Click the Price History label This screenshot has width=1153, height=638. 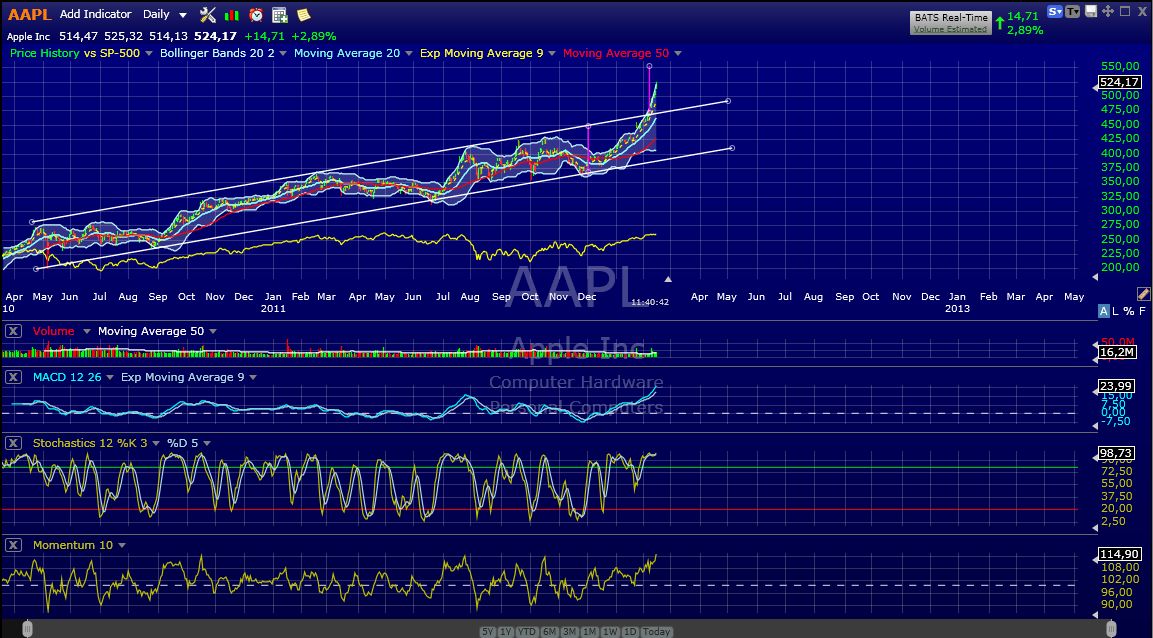(44, 54)
